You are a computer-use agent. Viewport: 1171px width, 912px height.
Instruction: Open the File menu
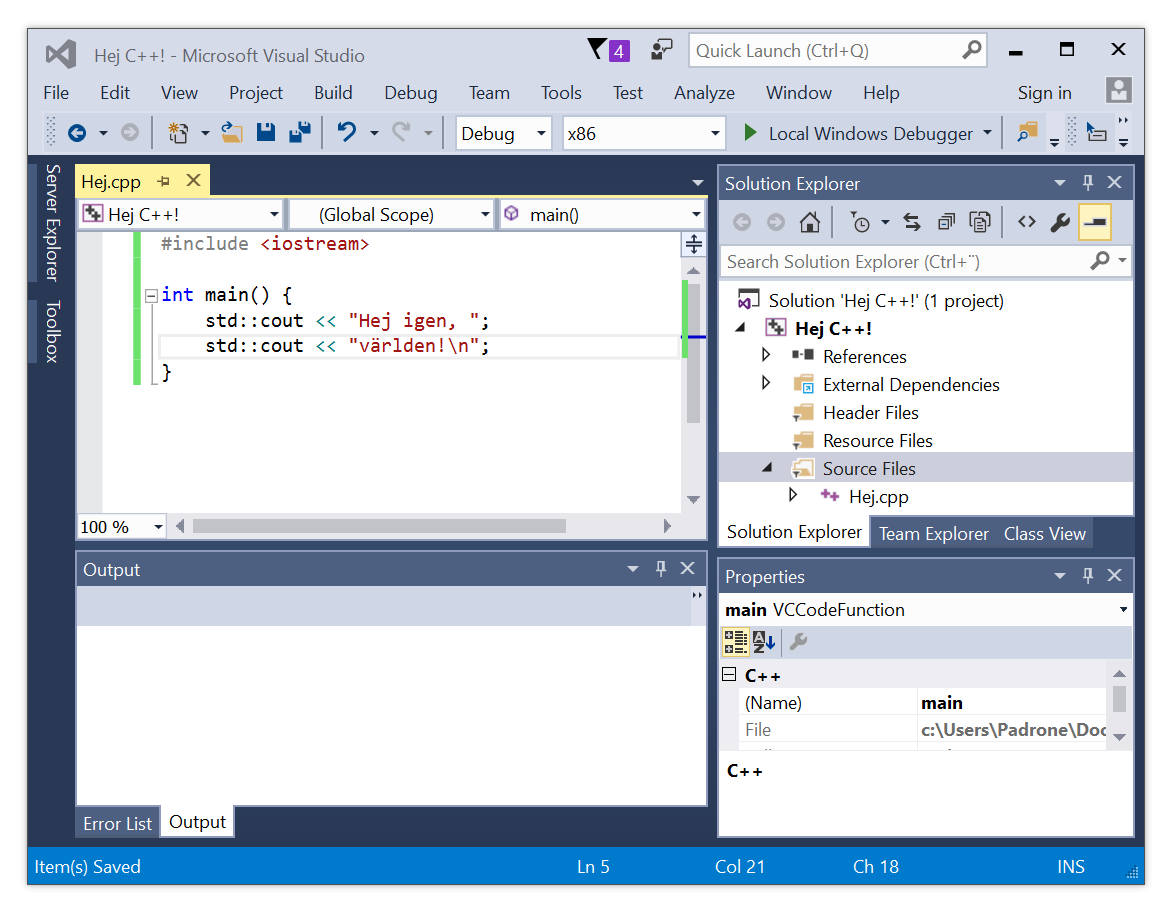coord(56,93)
